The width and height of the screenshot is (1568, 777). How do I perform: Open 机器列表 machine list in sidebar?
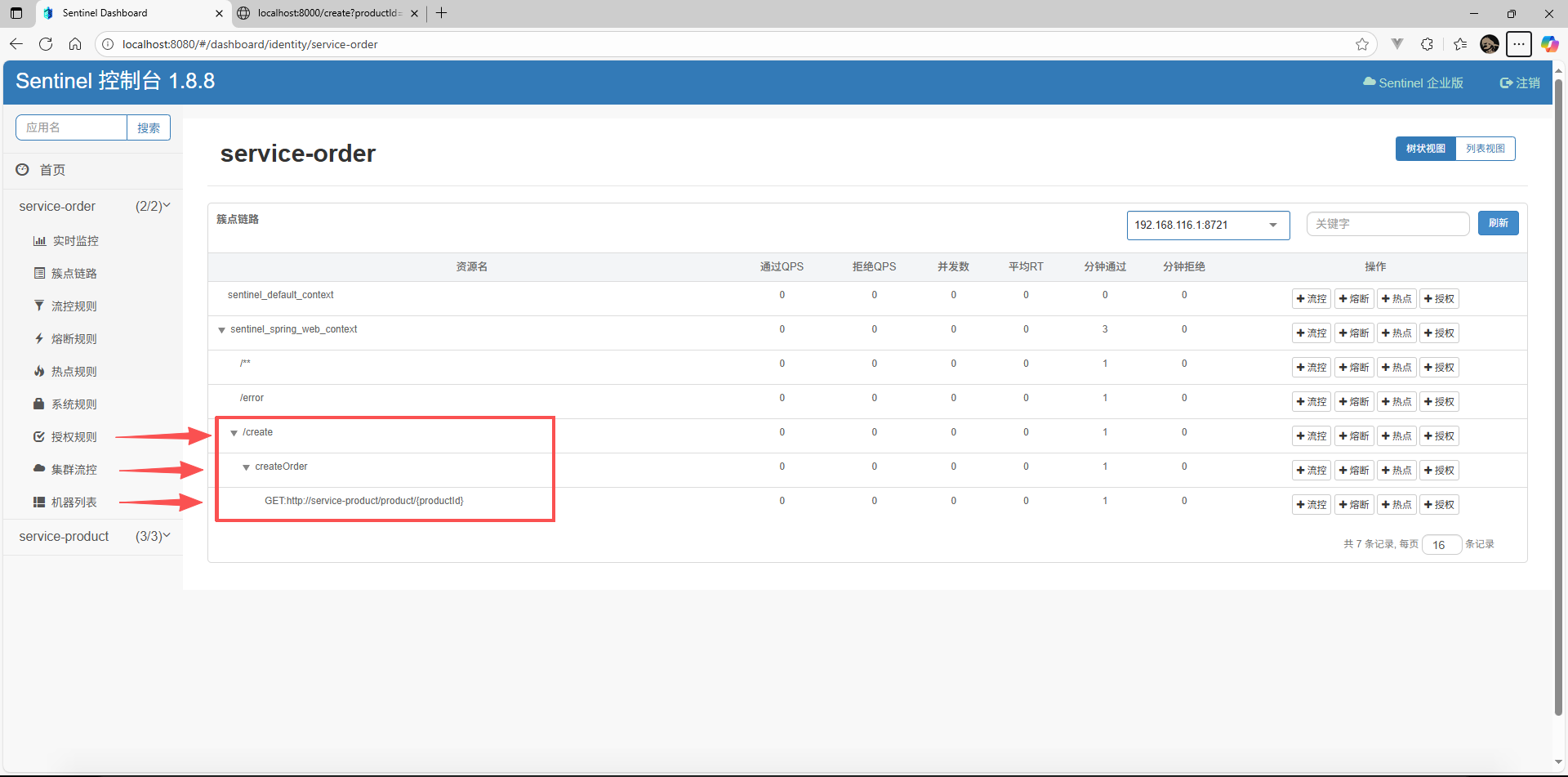[73, 502]
